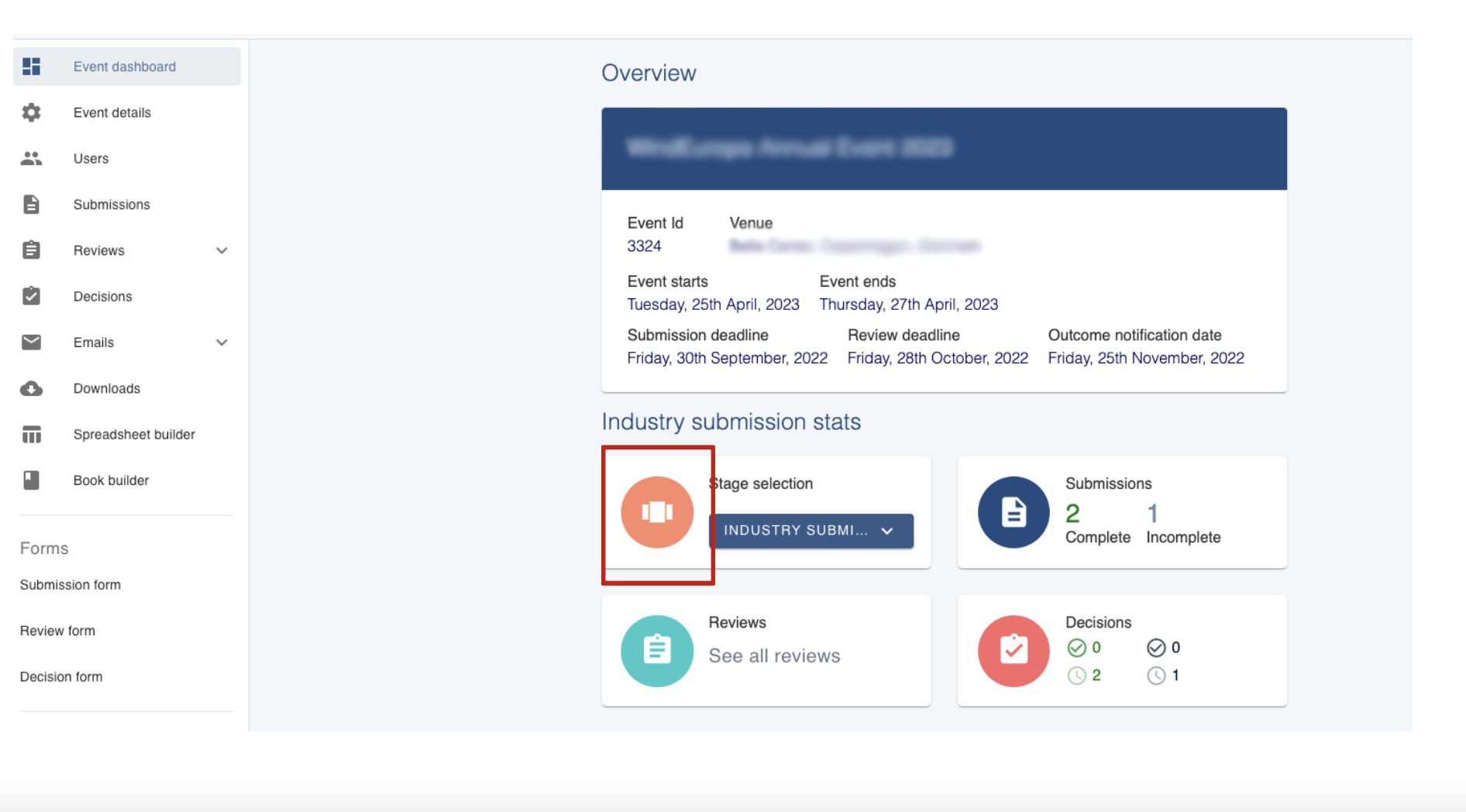Click the dark blue Submissions card icon

pyautogui.click(x=1013, y=512)
